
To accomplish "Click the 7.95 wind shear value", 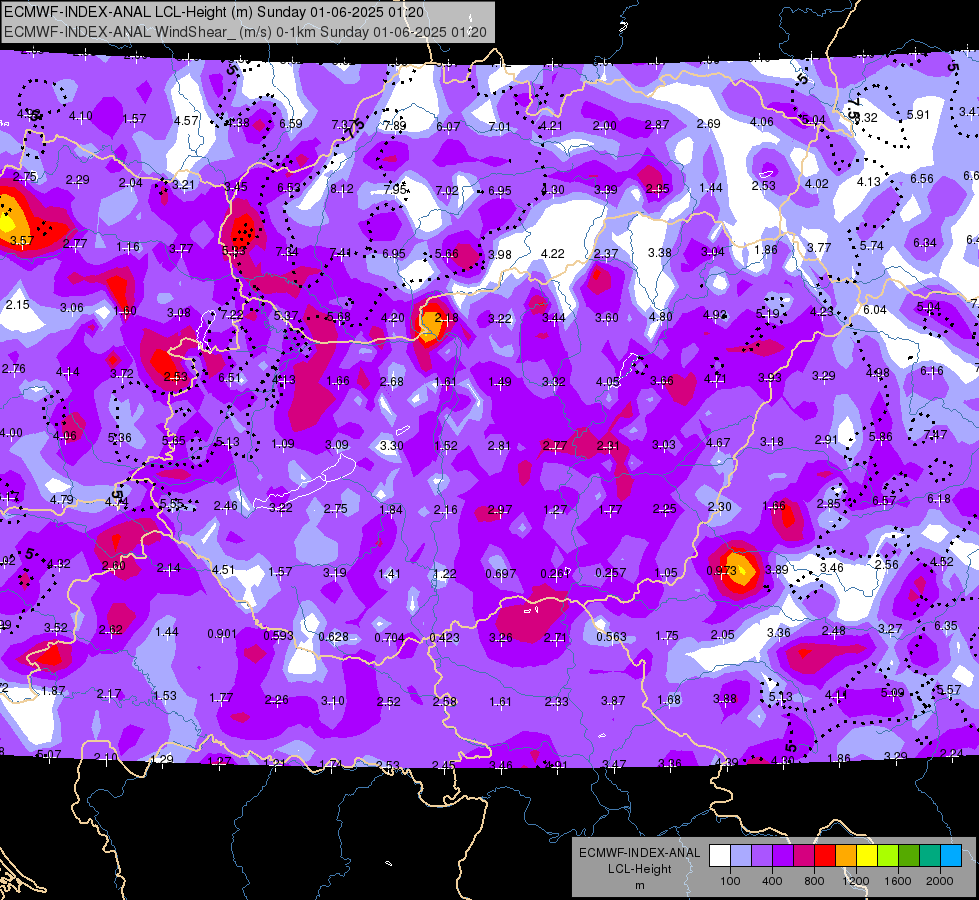I will pos(396,189).
